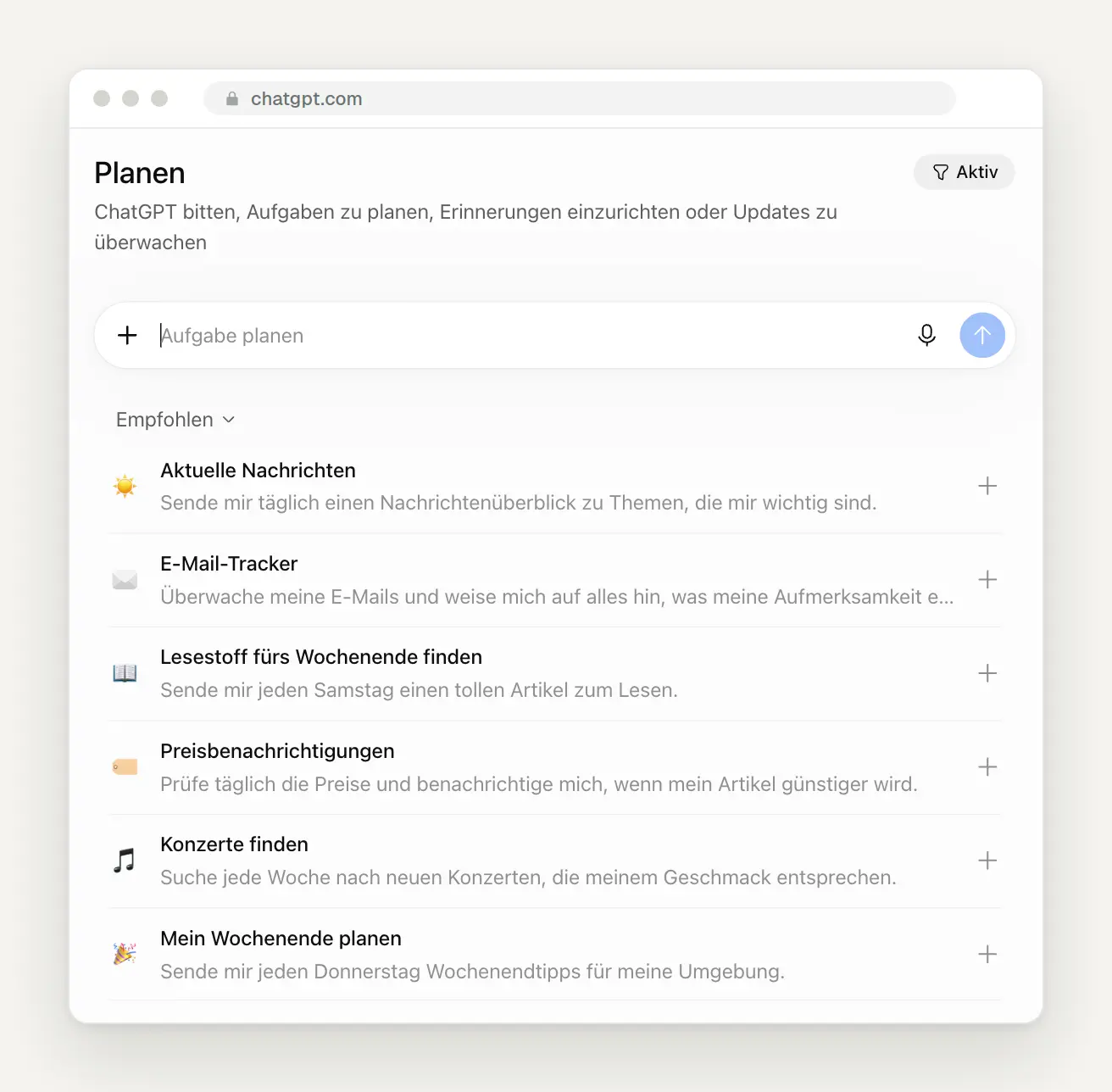Open the Aktiv filter button
This screenshot has height=1092, width=1112.
click(x=965, y=172)
